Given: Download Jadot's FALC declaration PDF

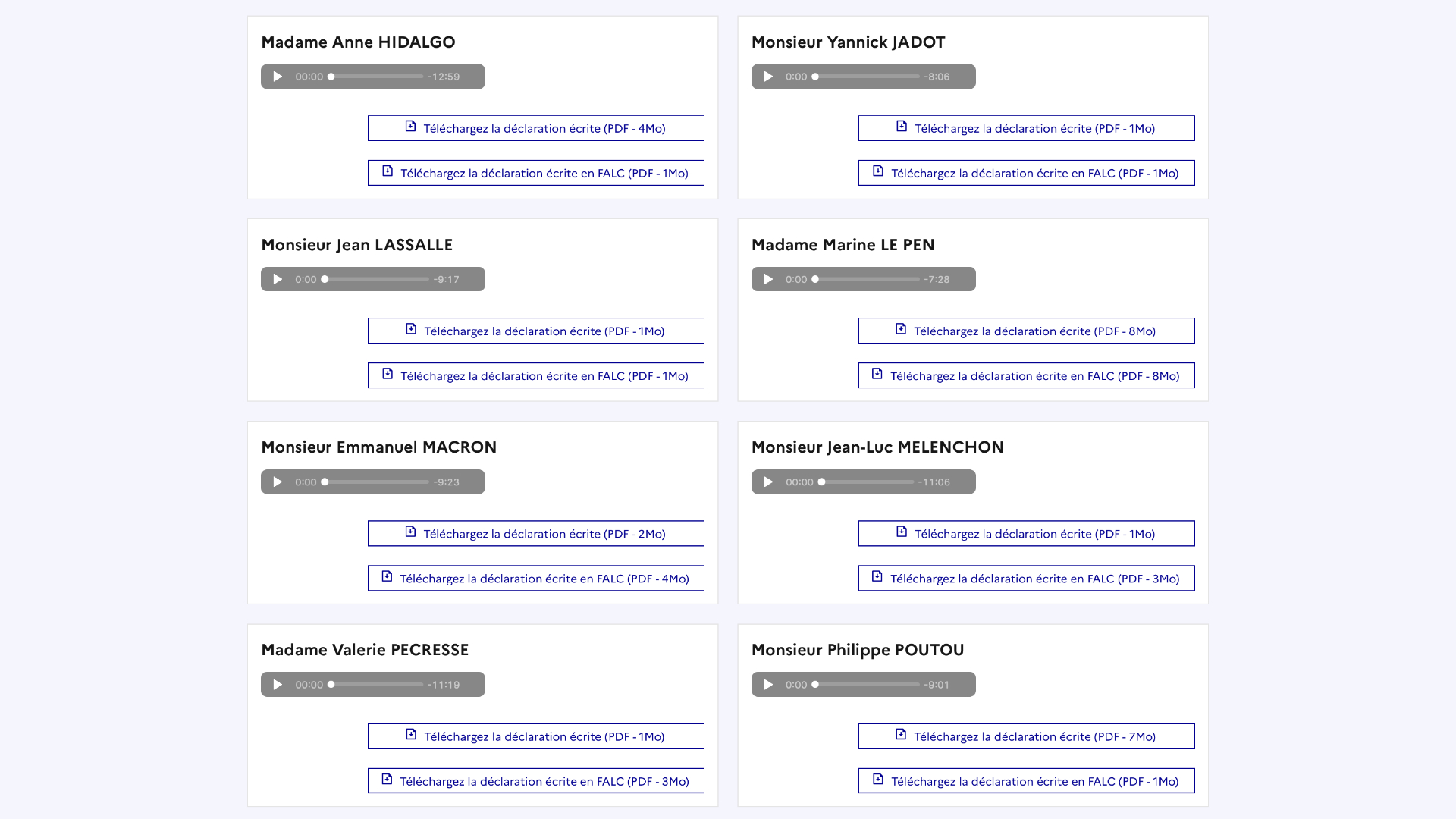Looking at the screenshot, I should (x=1027, y=173).
